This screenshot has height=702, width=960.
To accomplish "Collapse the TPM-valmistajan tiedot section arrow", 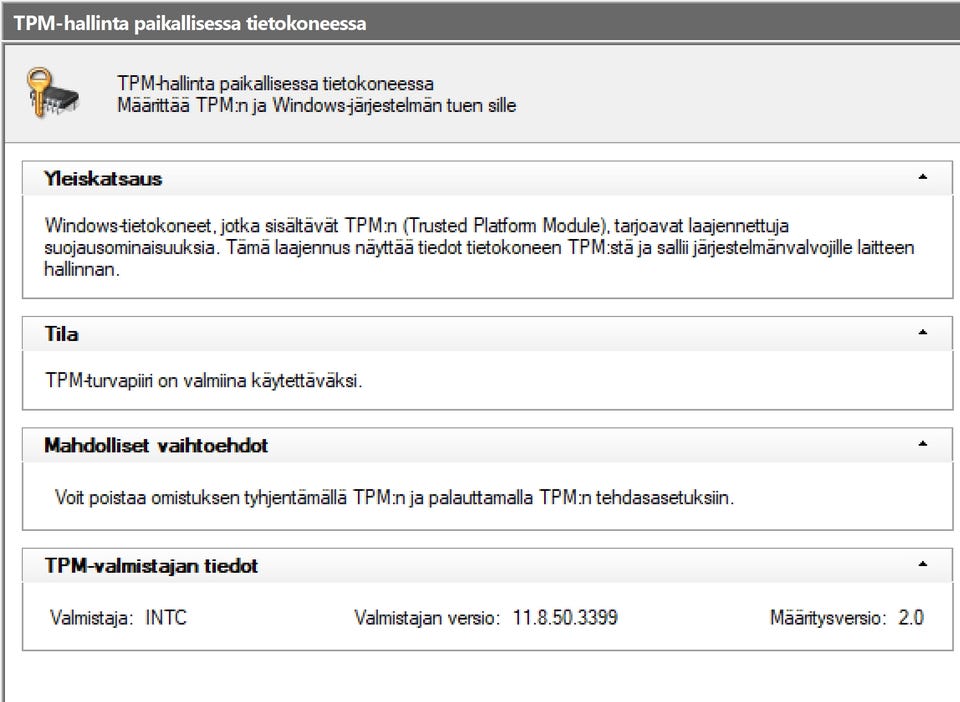I will point(922,565).
